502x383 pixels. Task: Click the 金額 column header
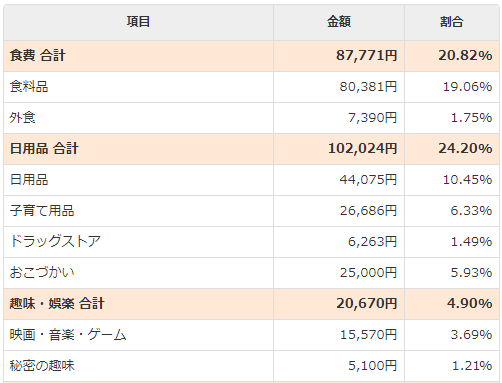[x=339, y=22]
